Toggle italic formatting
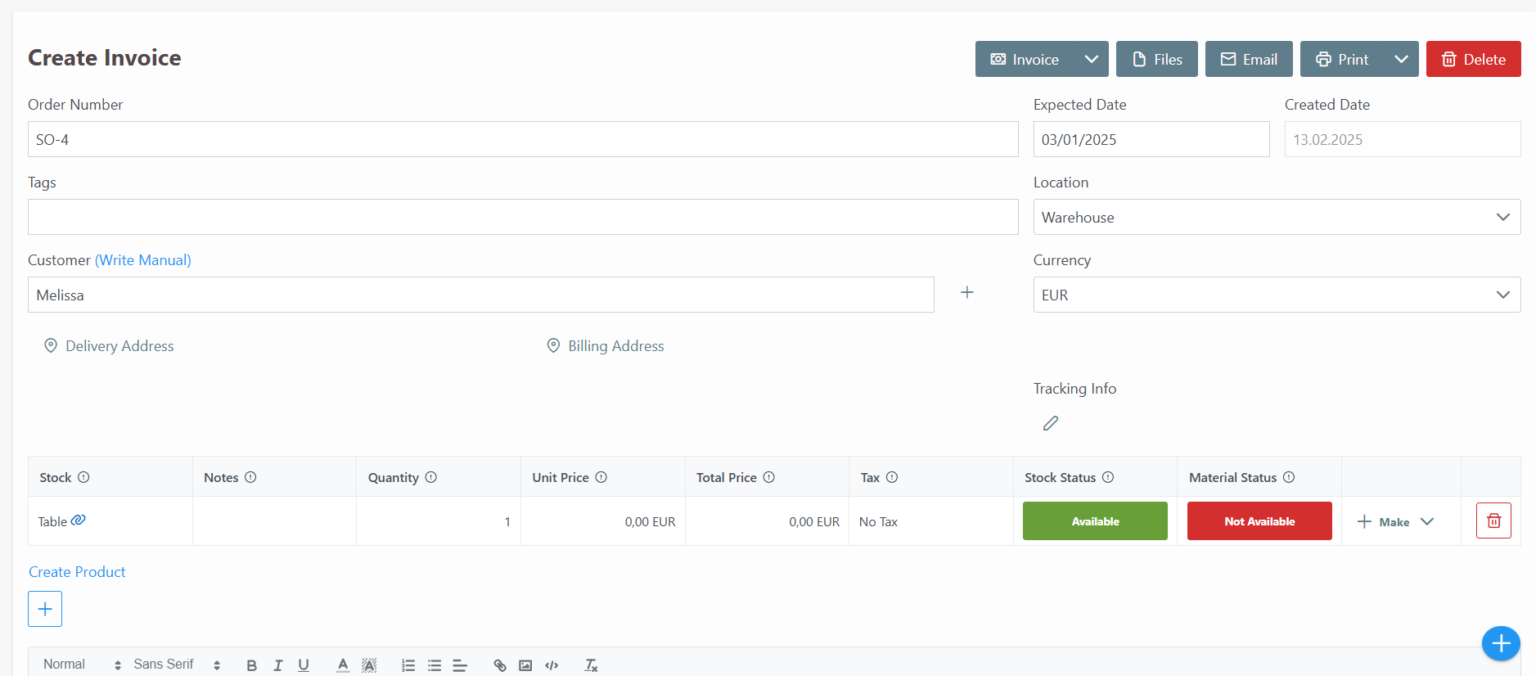Viewport: 1536px width, 676px height. (278, 664)
